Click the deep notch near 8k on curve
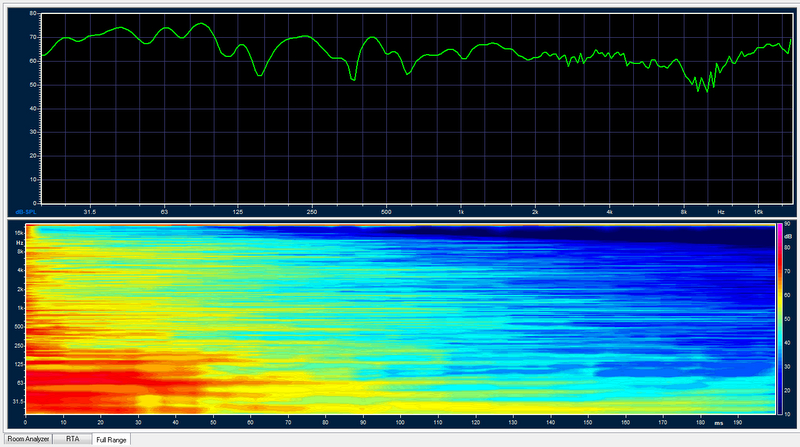The width and height of the screenshot is (800, 447). 705,90
